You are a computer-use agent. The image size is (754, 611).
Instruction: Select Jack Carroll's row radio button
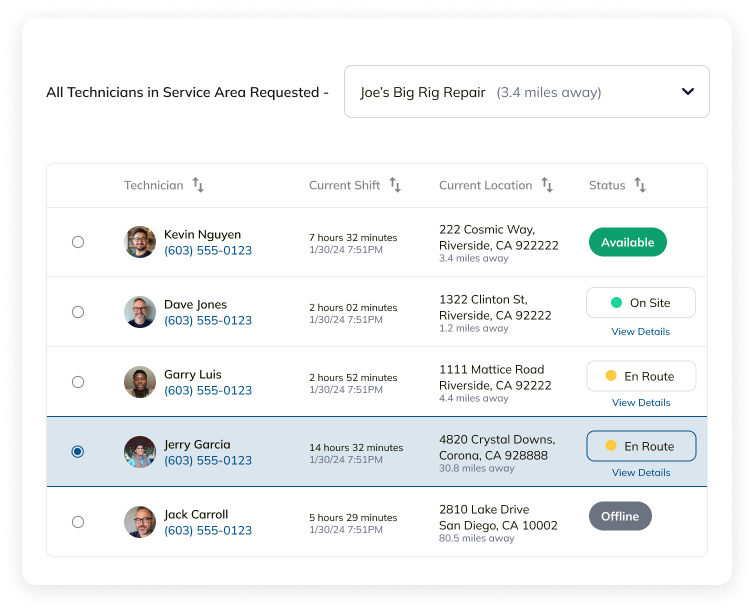click(x=78, y=522)
